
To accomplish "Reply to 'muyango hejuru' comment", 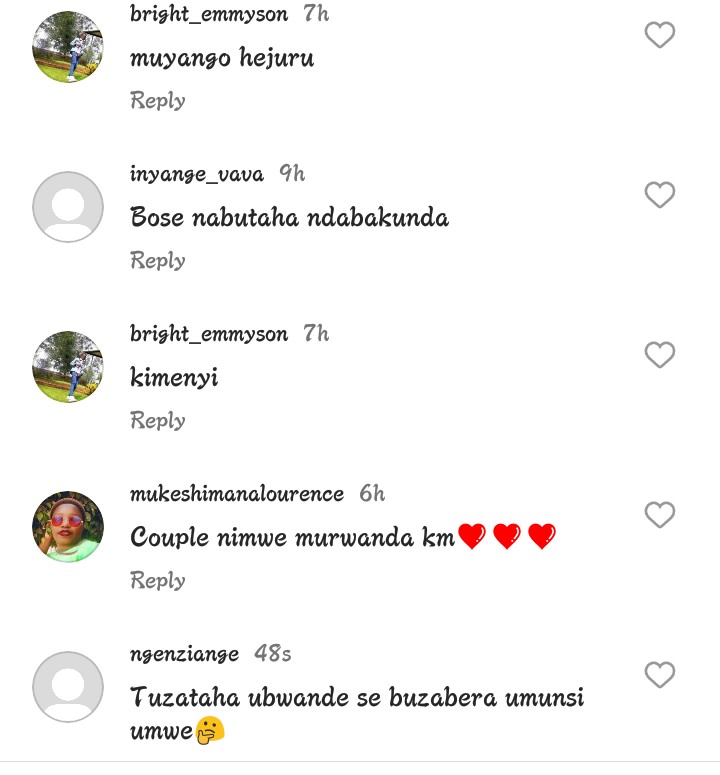I will point(158,100).
